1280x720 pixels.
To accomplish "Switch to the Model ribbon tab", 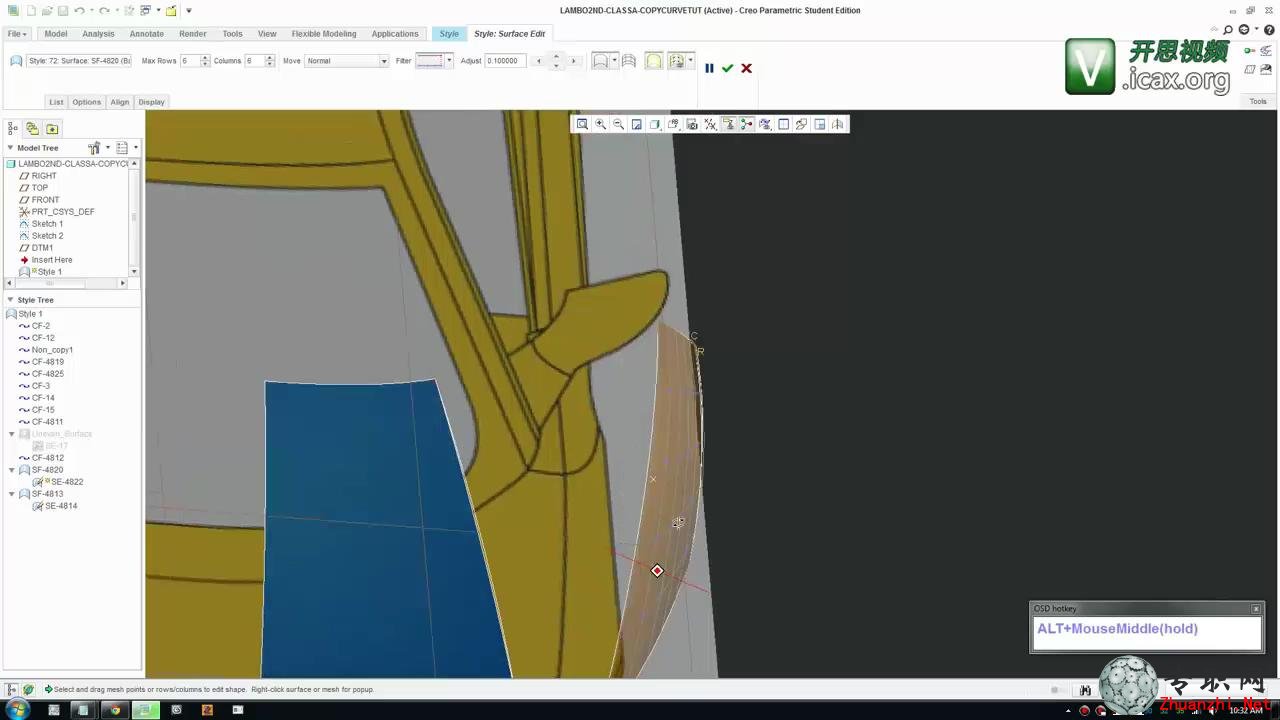I will (x=56, y=33).
